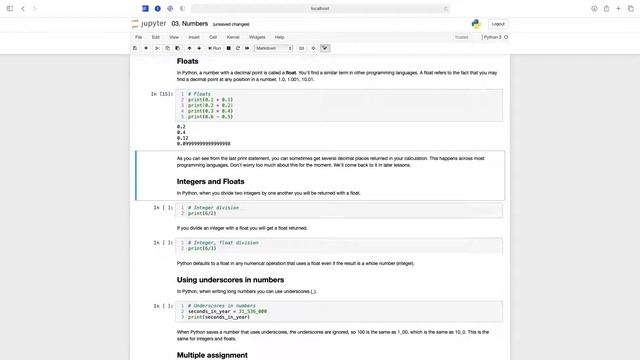Click the unsaved changes status
The width and height of the screenshot is (640, 360).
[x=231, y=24]
